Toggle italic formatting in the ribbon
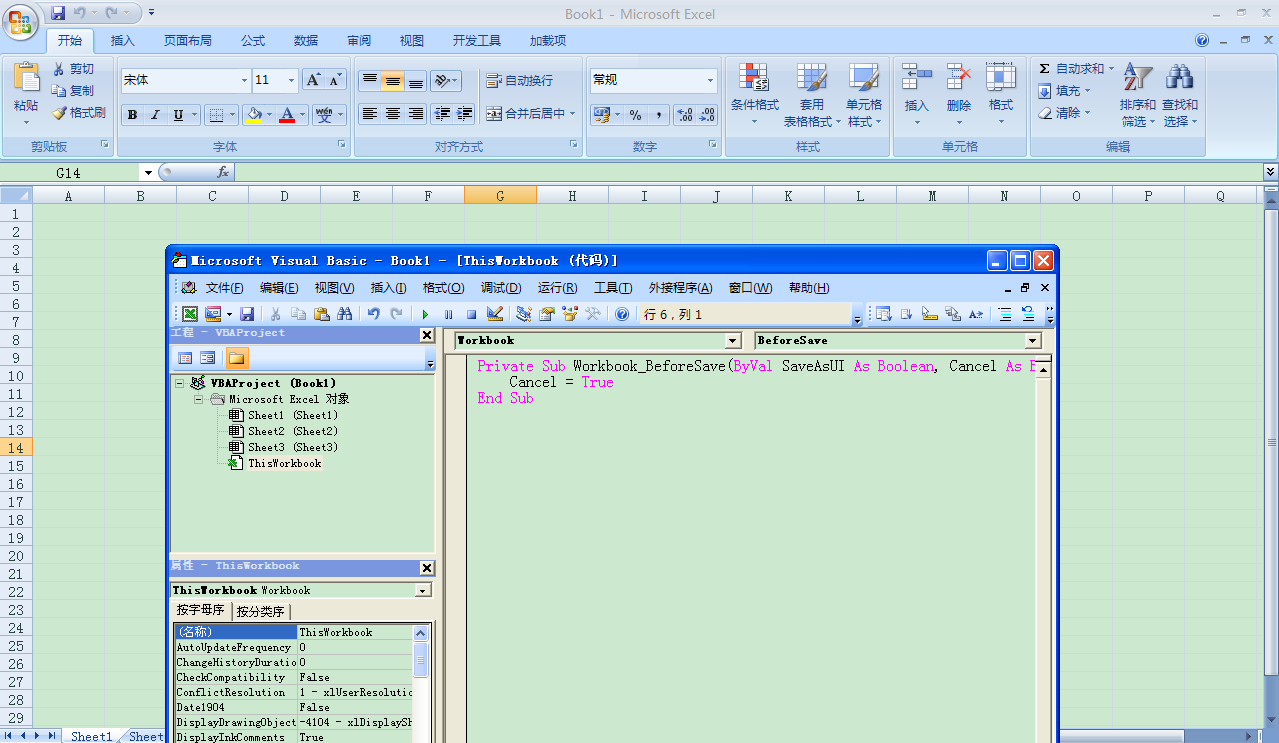Image resolution: width=1279 pixels, height=743 pixels. [155, 115]
